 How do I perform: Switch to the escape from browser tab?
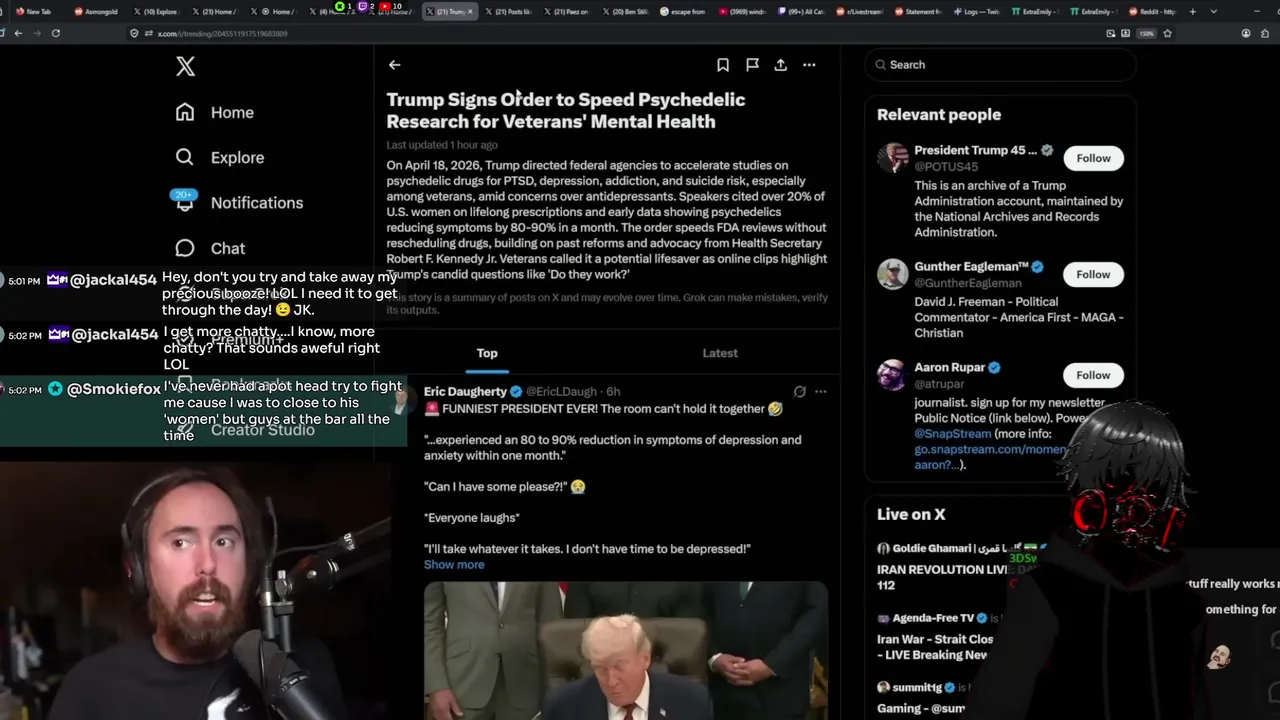point(685,11)
